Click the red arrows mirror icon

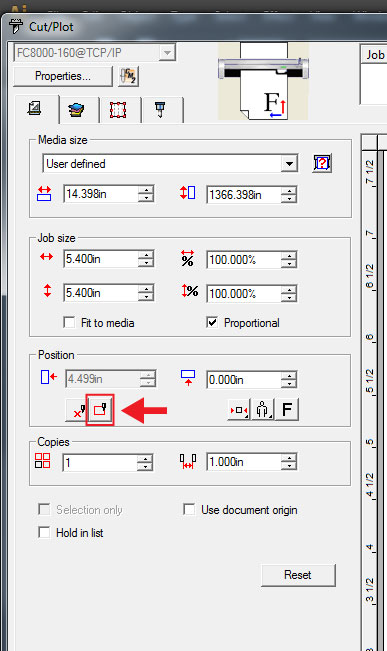[239, 410]
